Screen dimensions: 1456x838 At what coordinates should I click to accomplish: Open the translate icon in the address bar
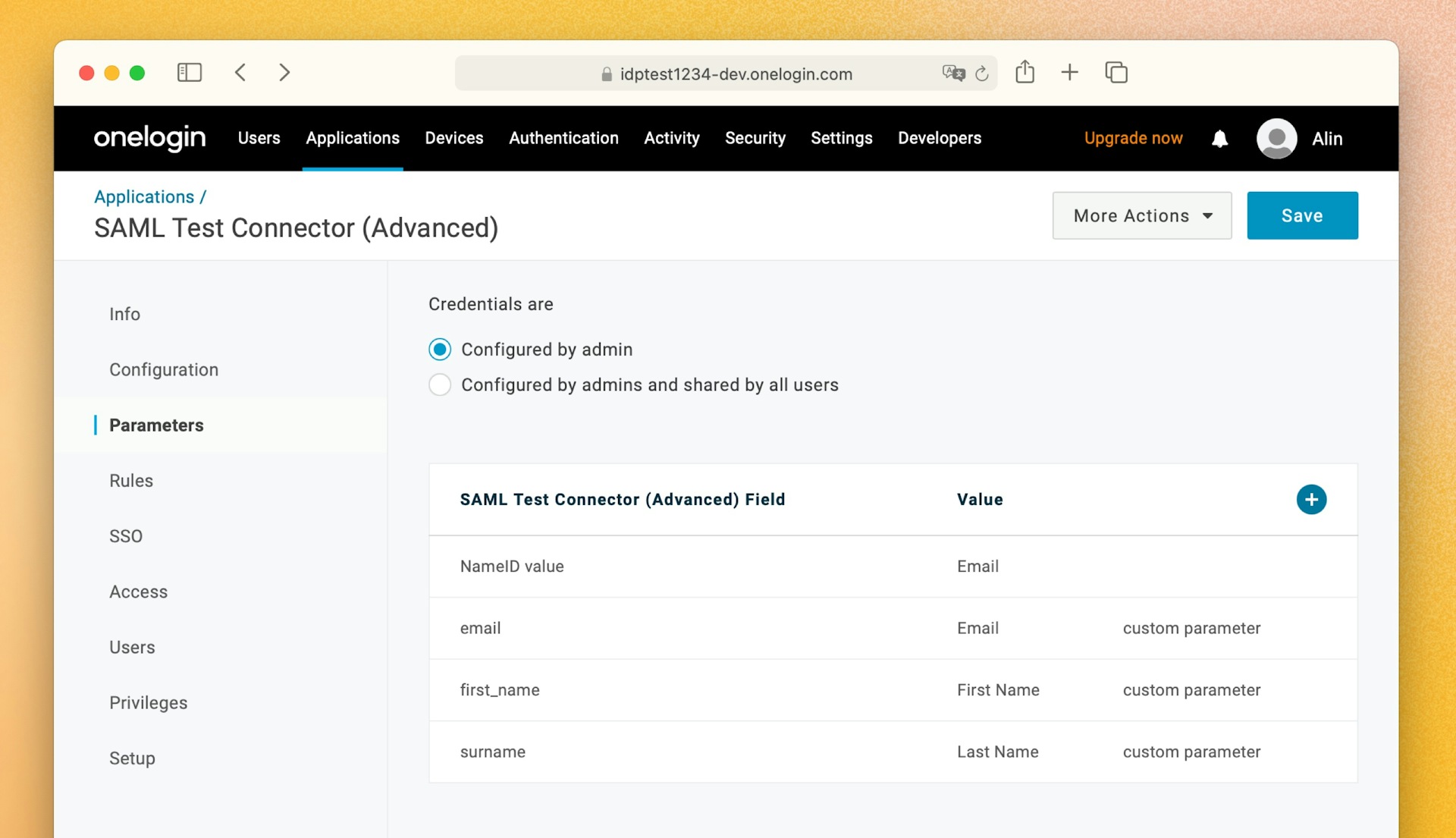point(953,74)
